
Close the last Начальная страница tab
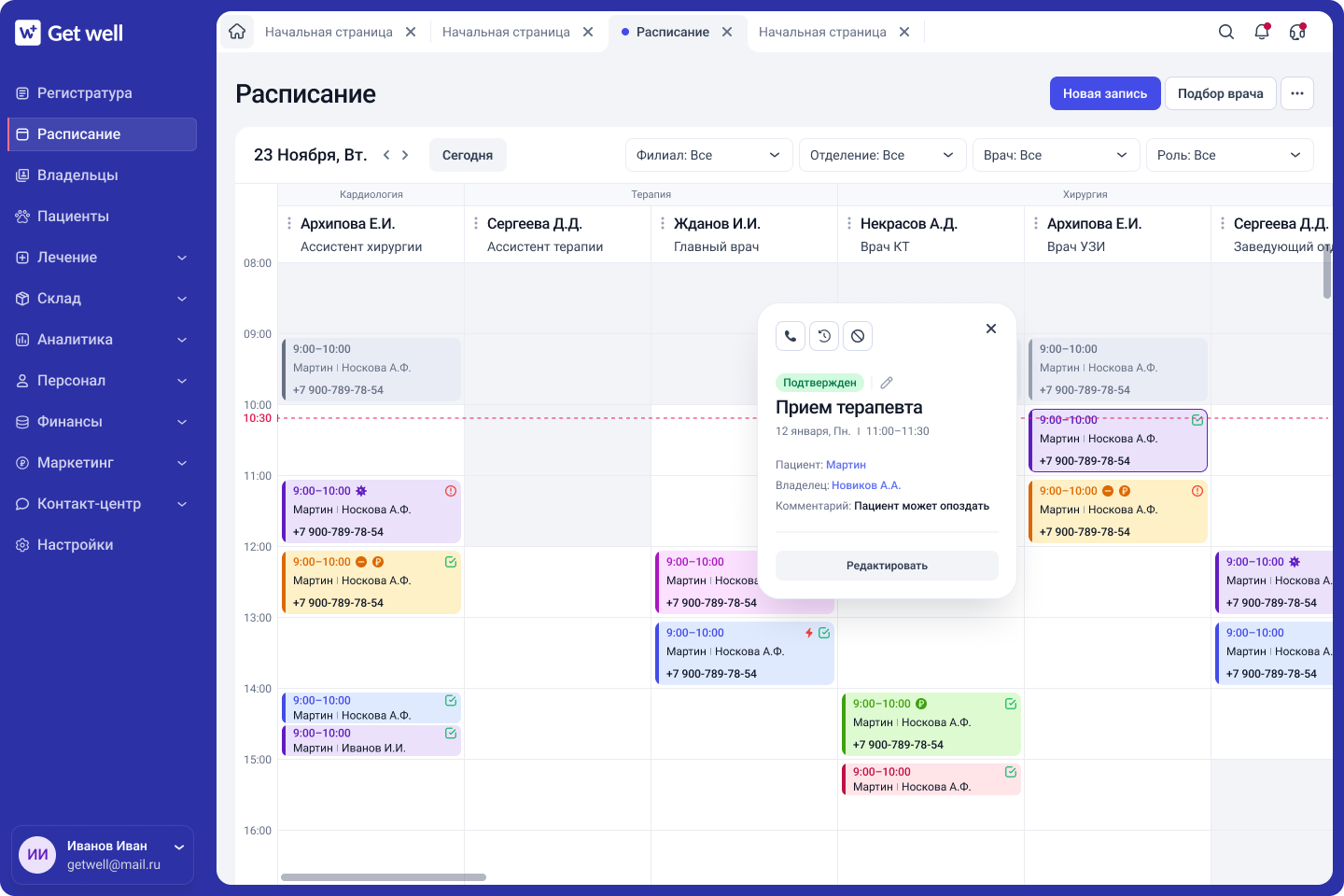click(904, 32)
